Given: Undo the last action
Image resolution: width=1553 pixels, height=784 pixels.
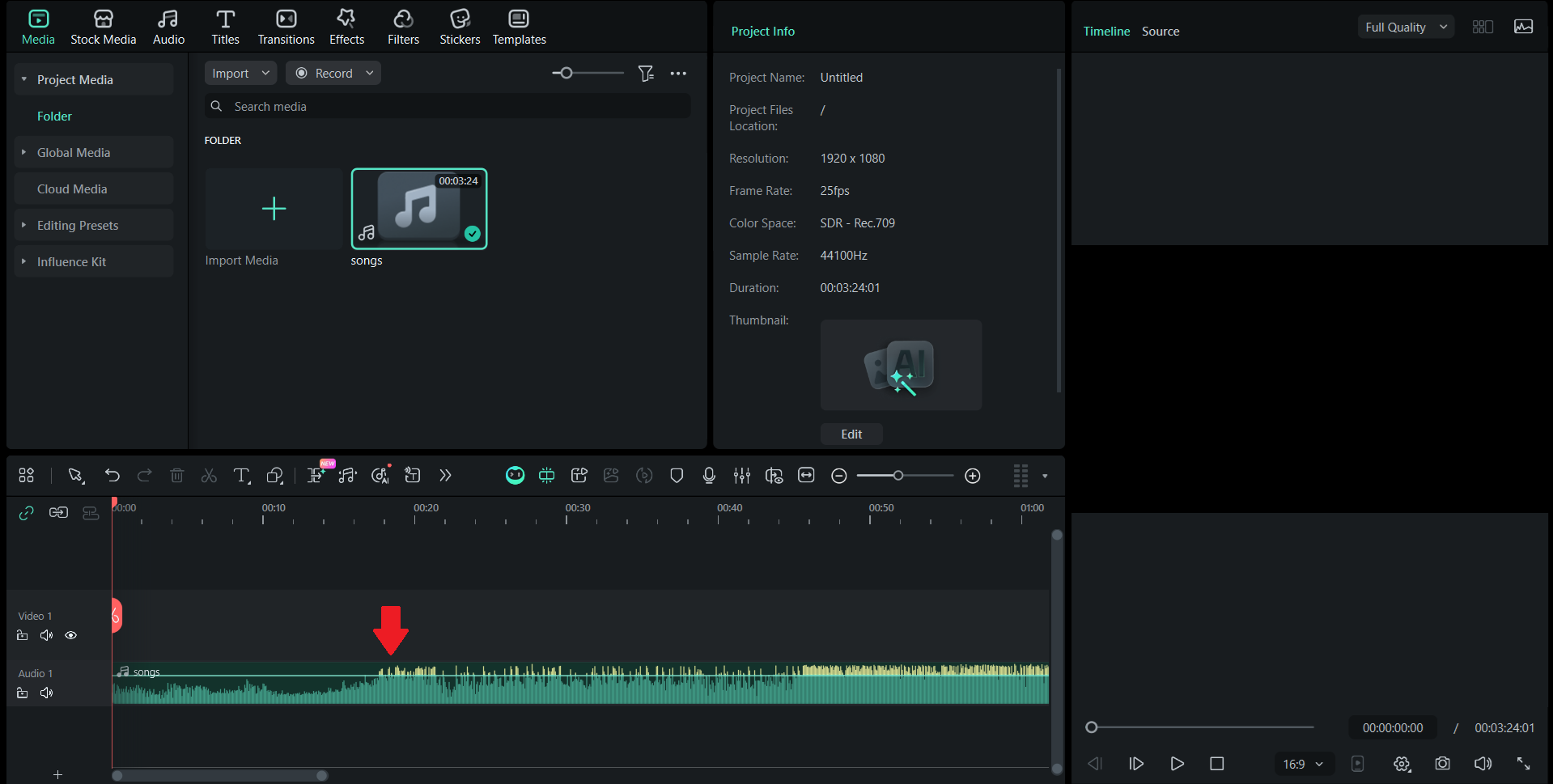Looking at the screenshot, I should [x=112, y=476].
